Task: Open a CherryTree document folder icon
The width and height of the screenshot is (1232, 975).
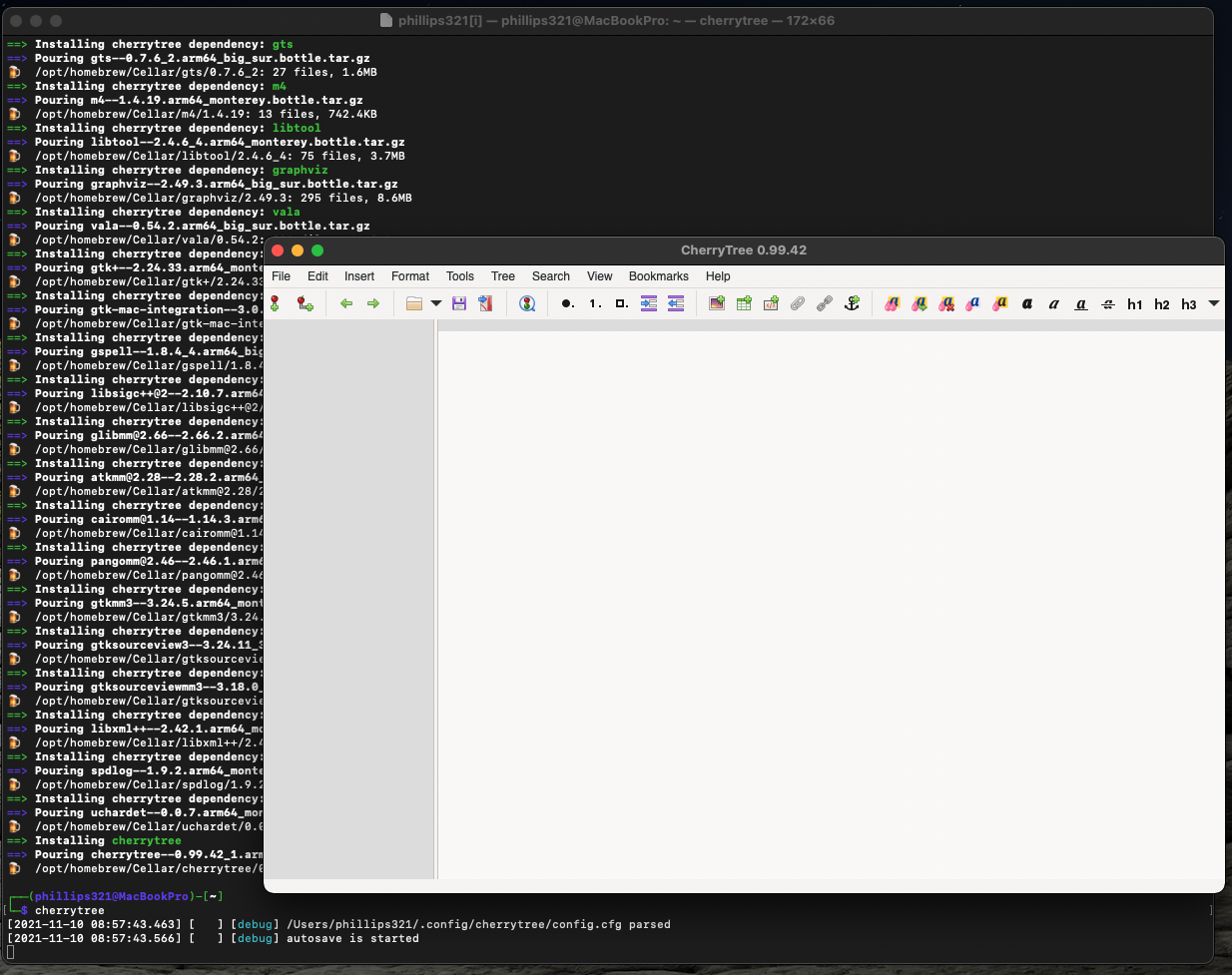Action: click(414, 303)
